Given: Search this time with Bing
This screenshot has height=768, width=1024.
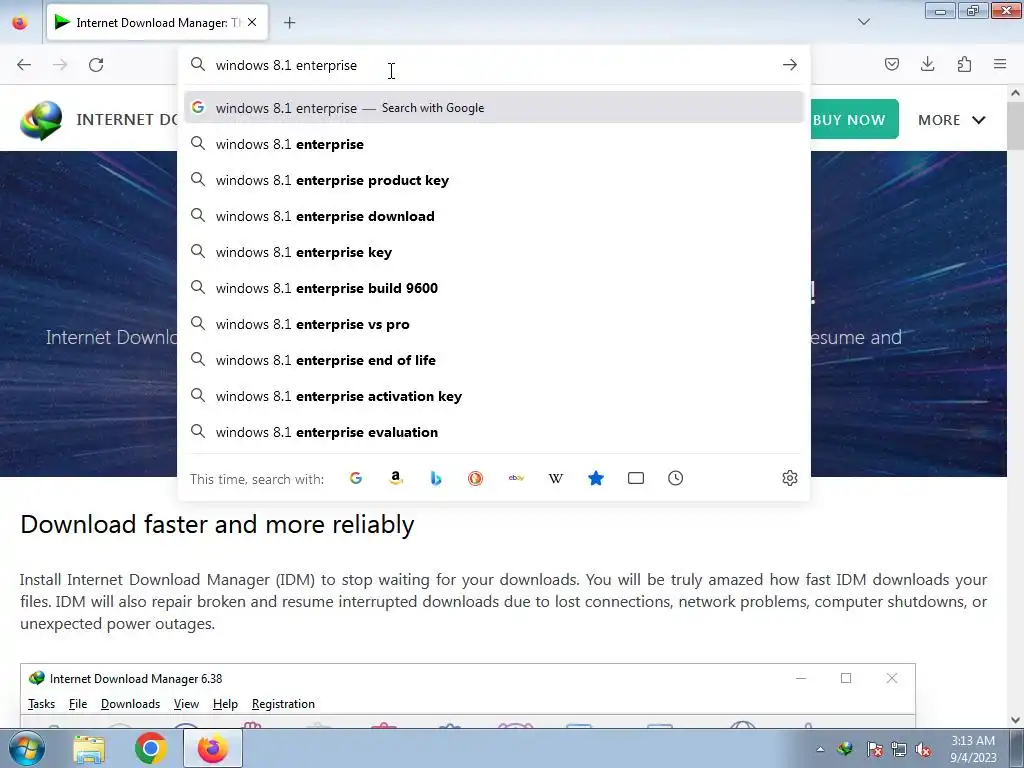Looking at the screenshot, I should [436, 478].
